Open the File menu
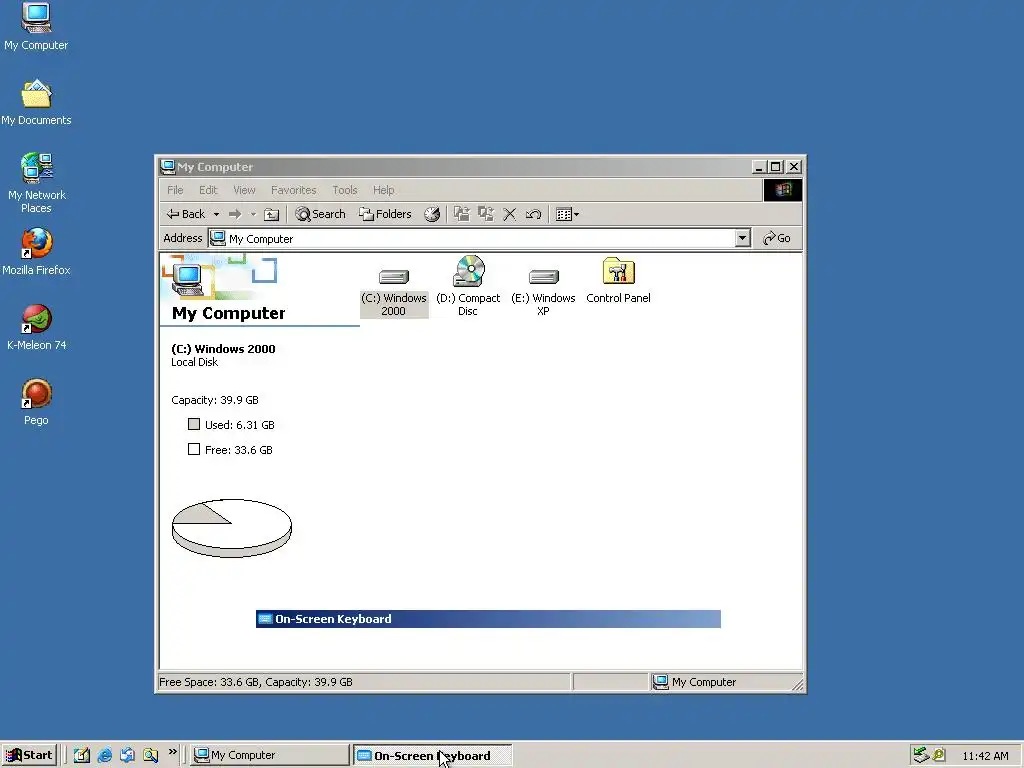The height and width of the screenshot is (768, 1024). coord(175,190)
